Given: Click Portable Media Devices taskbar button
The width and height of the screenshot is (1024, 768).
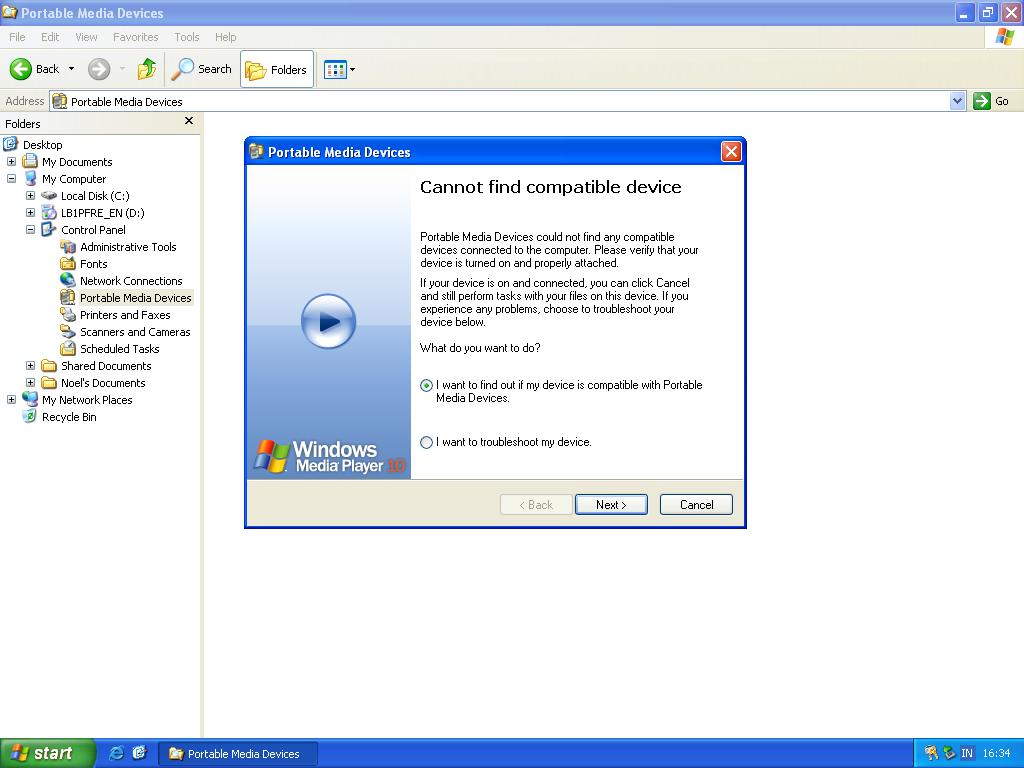Looking at the screenshot, I should pos(239,754).
